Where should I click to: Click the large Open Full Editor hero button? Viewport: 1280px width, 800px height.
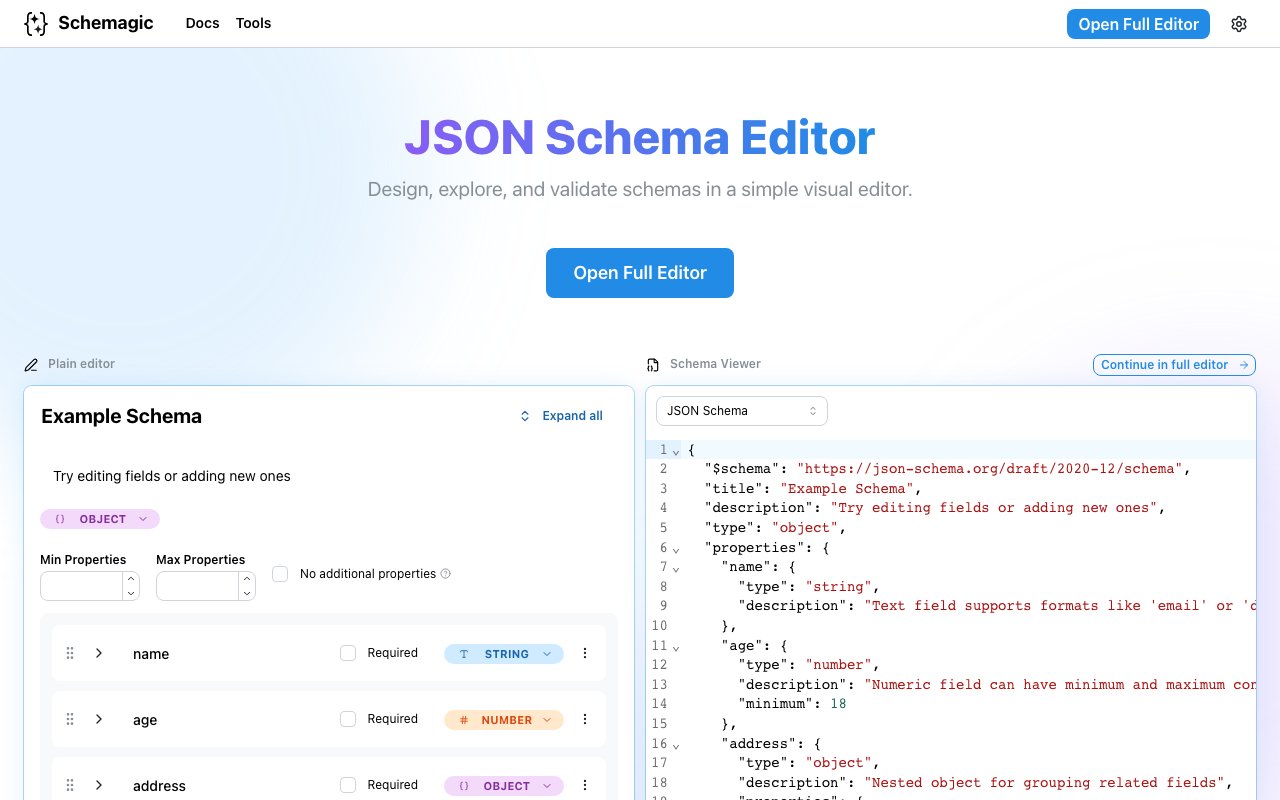click(640, 273)
